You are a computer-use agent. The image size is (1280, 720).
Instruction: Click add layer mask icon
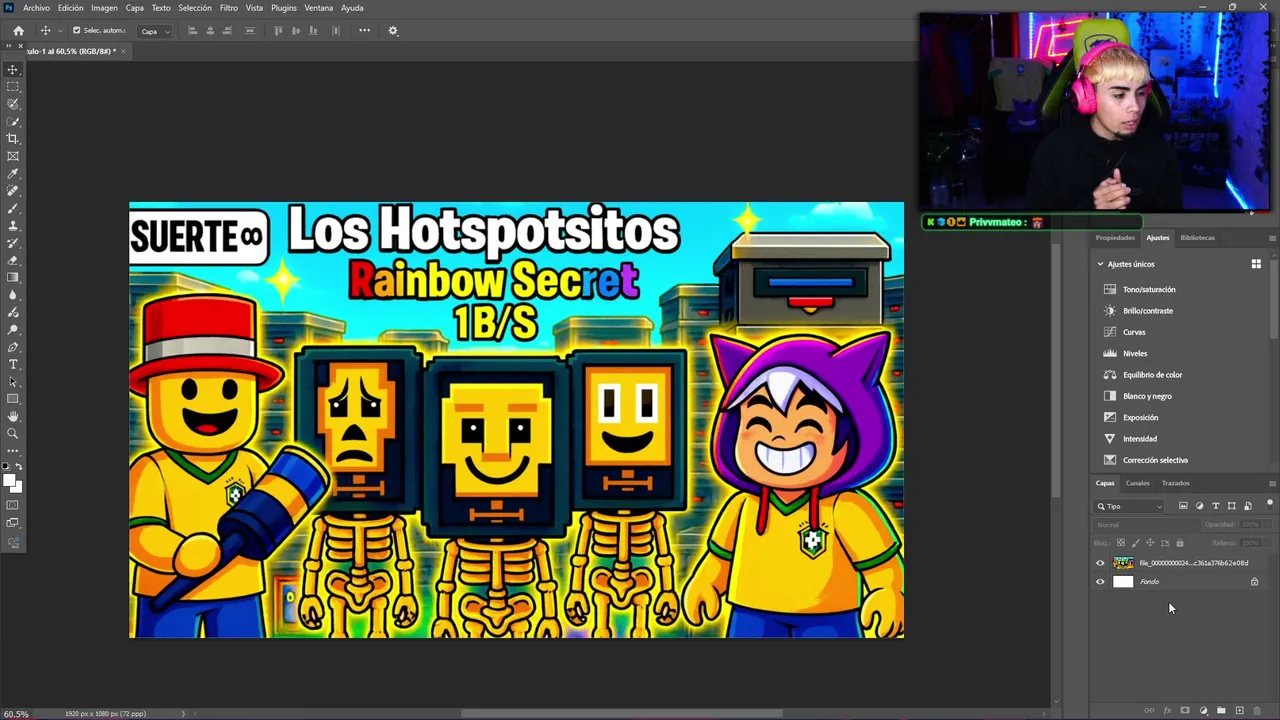(x=1185, y=711)
